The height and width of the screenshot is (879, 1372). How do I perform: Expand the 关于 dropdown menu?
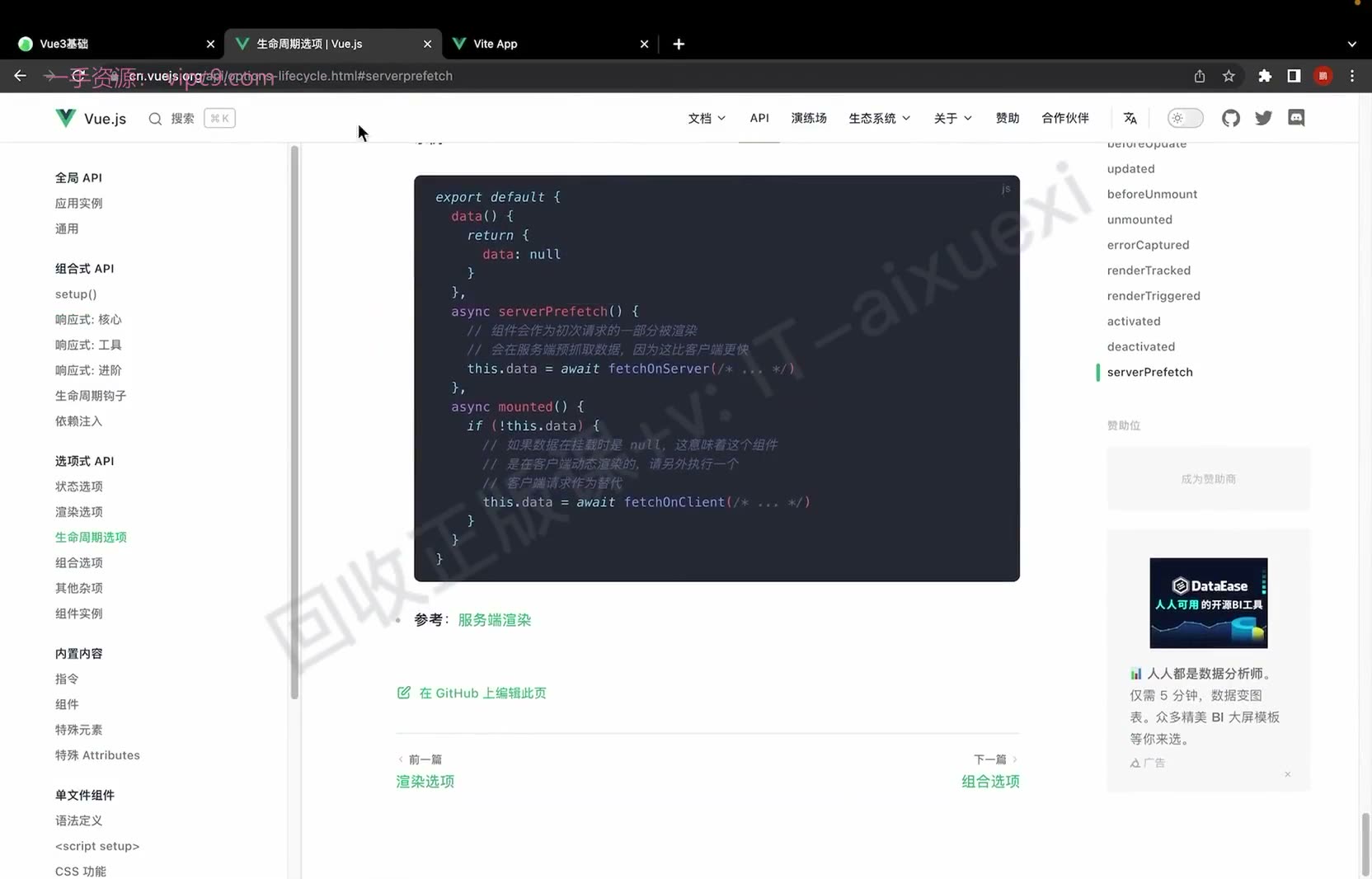coord(952,118)
